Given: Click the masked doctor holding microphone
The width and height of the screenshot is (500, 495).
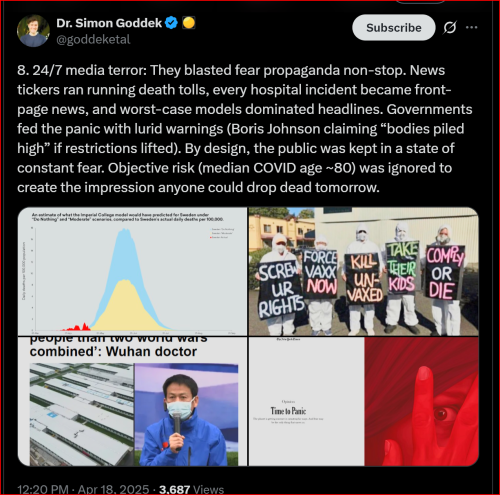Looking at the screenshot, I should tap(186, 414).
